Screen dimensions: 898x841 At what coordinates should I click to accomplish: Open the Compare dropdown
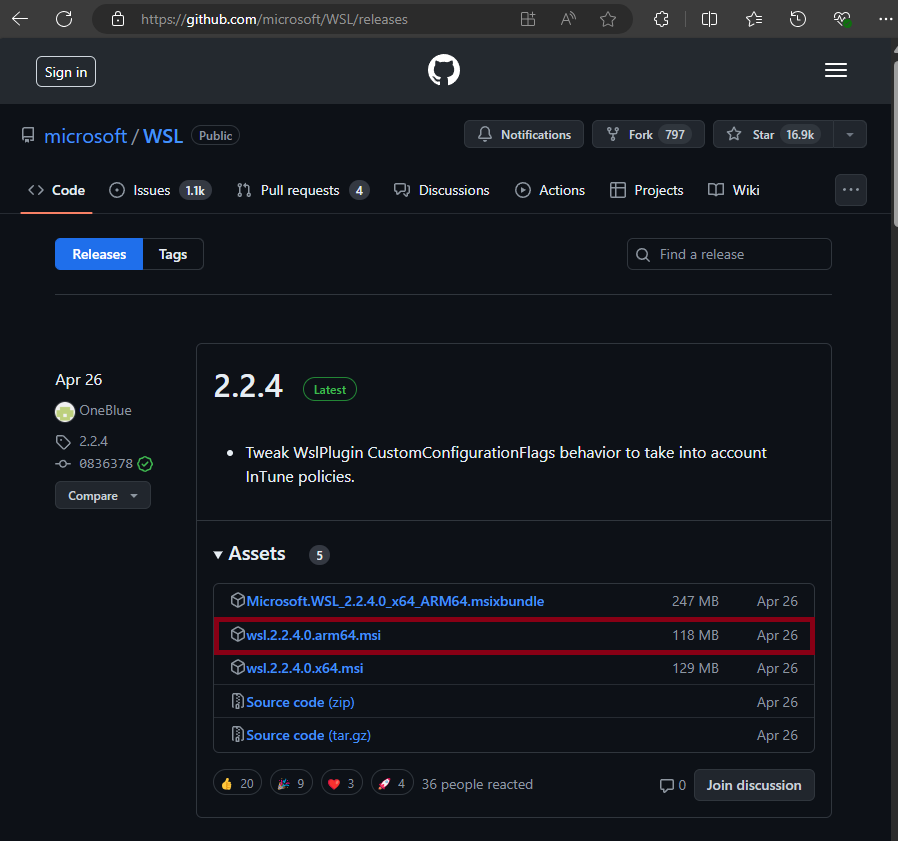(102, 495)
